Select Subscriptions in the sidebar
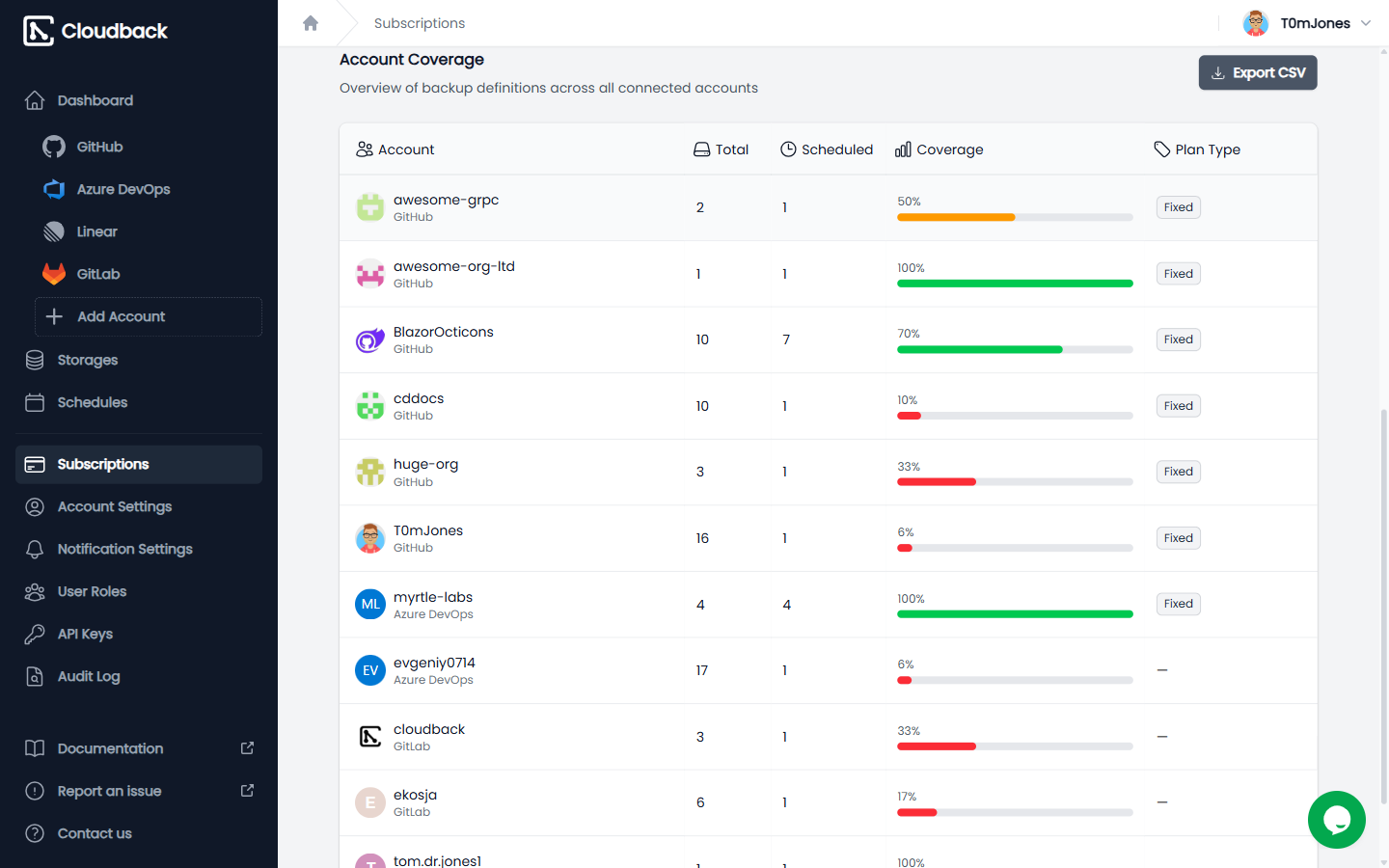The width and height of the screenshot is (1389, 868). tap(139, 464)
